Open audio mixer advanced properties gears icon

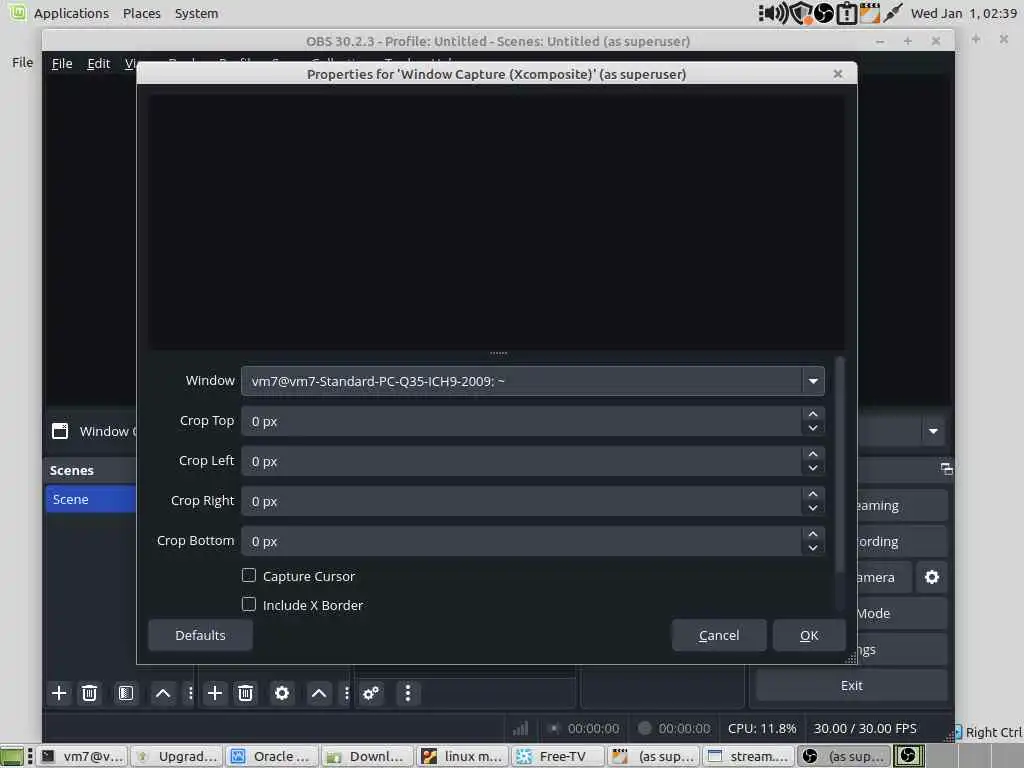tap(371, 693)
